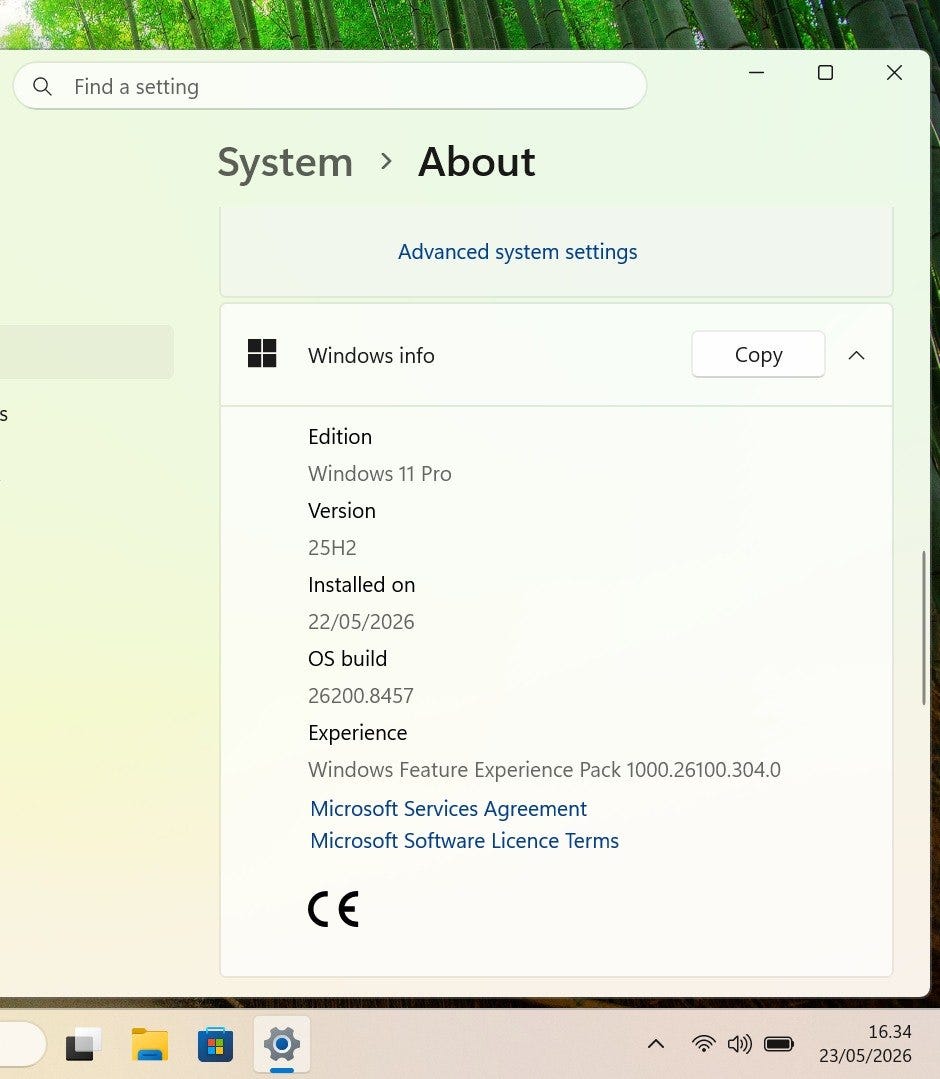Viewport: 940px width, 1079px height.
Task: Click the Experience label
Action: click(x=358, y=734)
